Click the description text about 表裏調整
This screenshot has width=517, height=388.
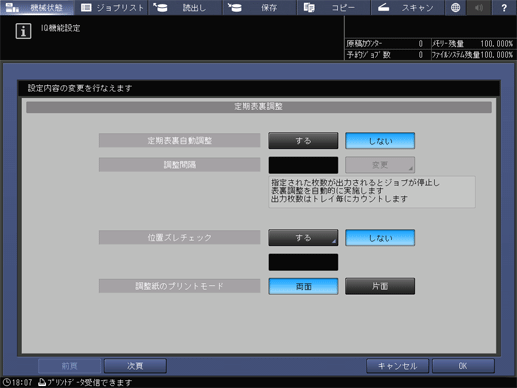click(x=372, y=191)
